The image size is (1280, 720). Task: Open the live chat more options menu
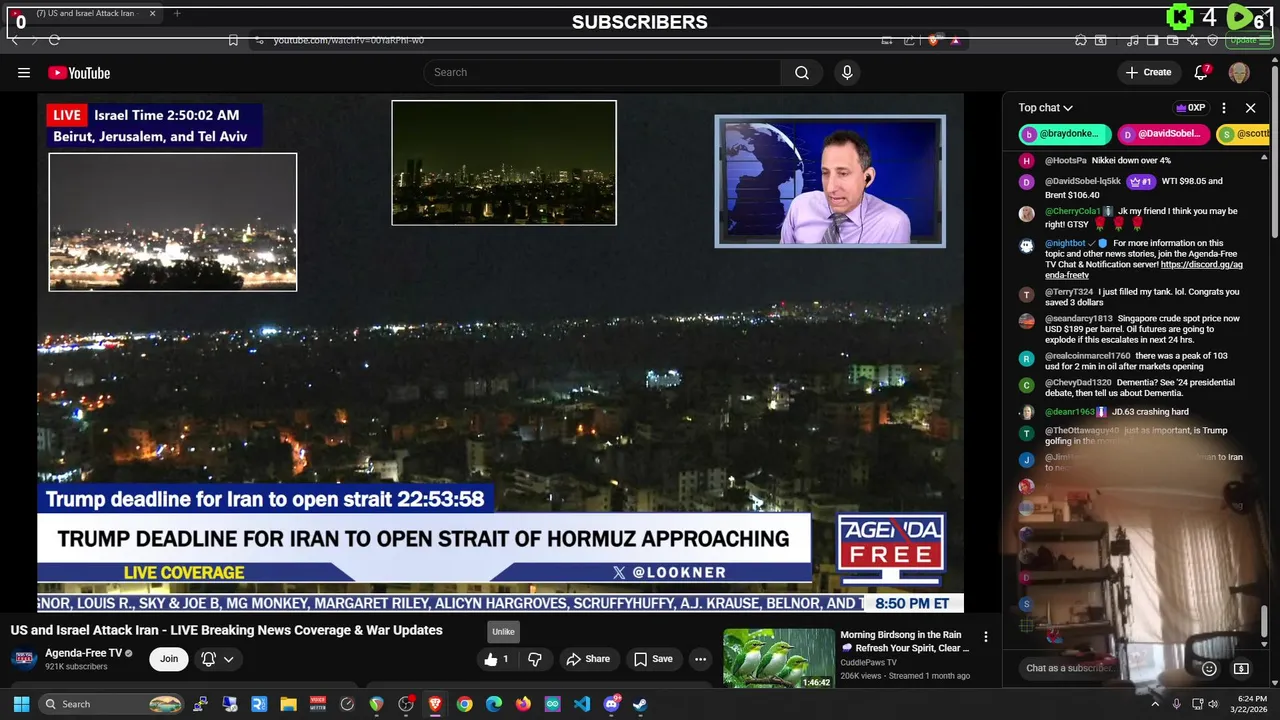pos(1224,108)
